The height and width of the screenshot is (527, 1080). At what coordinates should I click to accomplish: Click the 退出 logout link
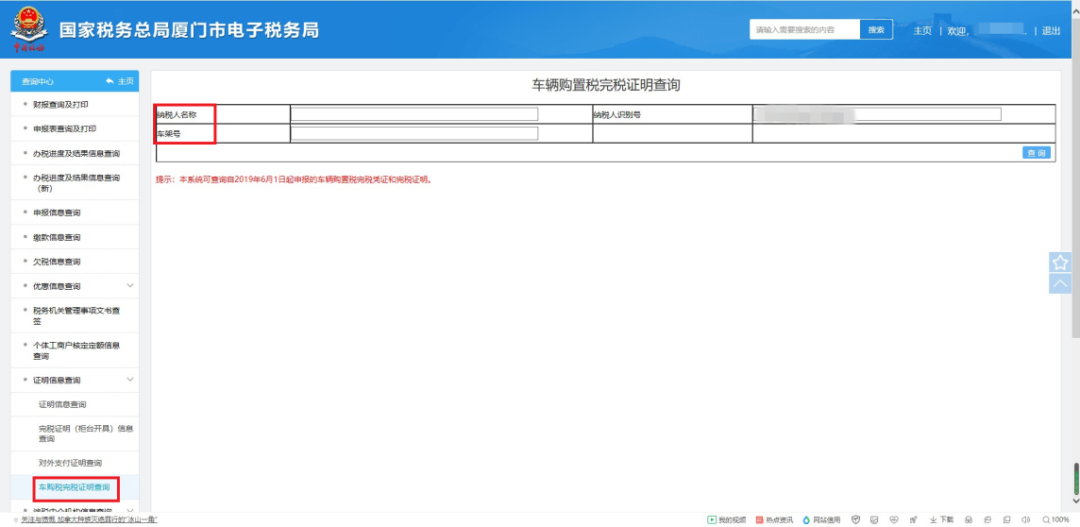tap(1051, 31)
